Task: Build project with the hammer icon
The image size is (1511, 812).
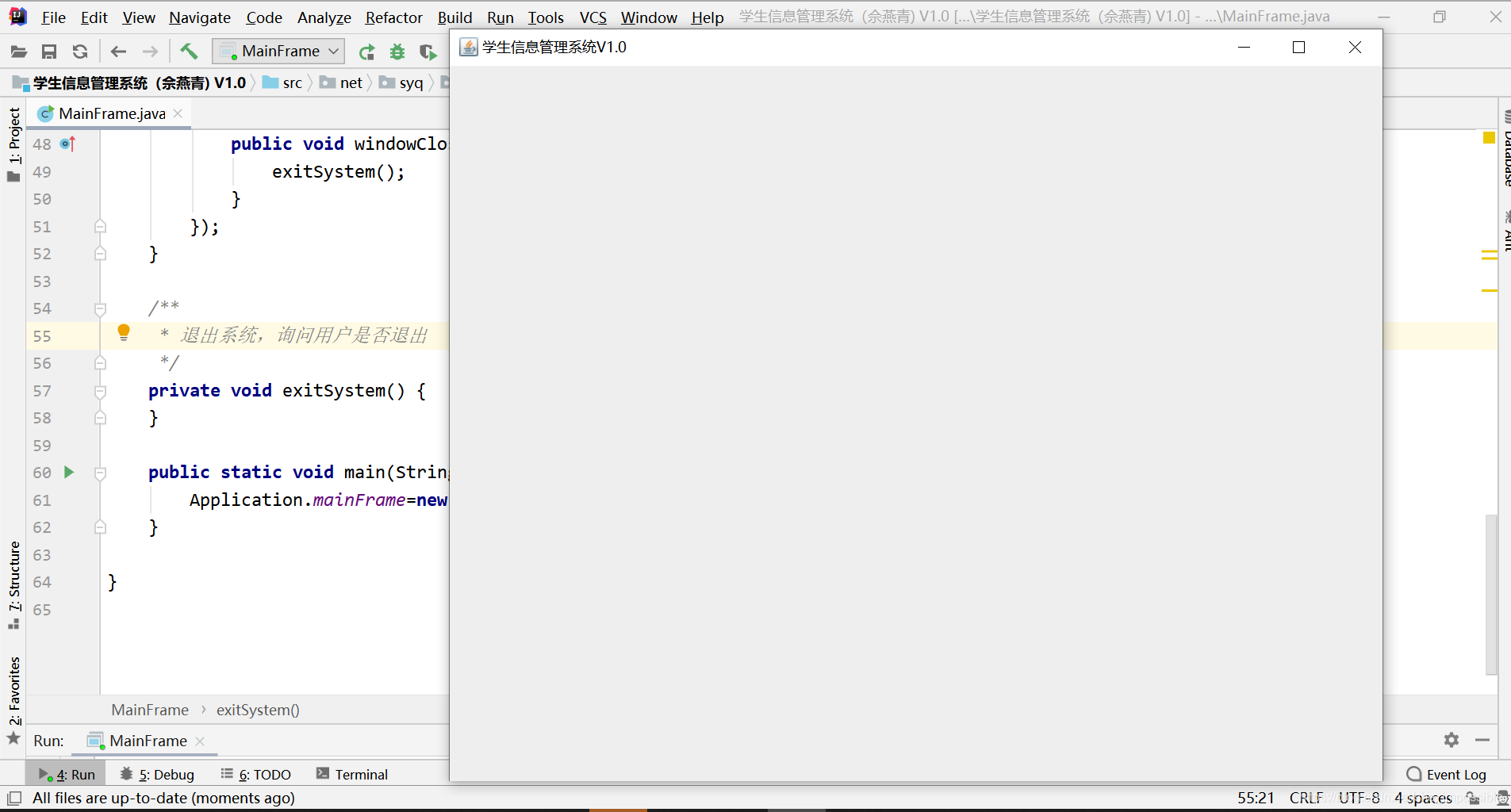Action: pos(189,52)
